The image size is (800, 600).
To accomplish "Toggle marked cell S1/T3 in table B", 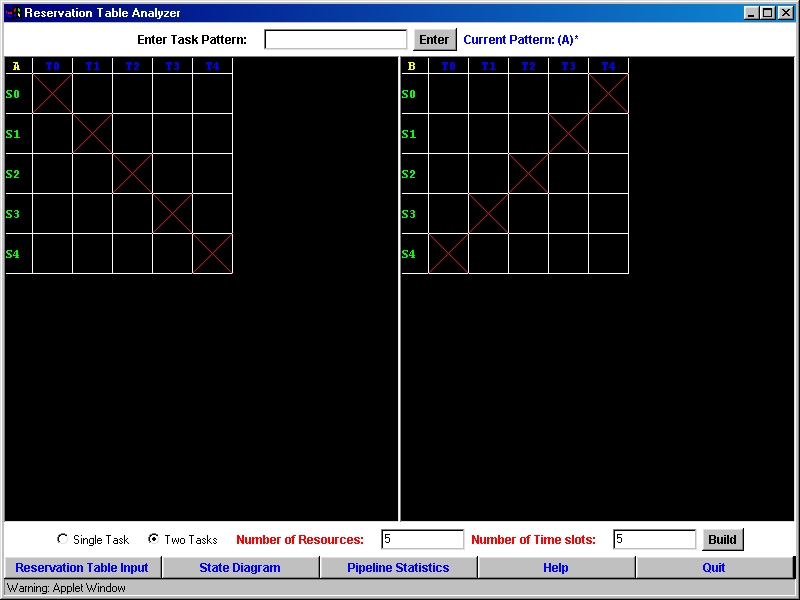I will coord(569,134).
